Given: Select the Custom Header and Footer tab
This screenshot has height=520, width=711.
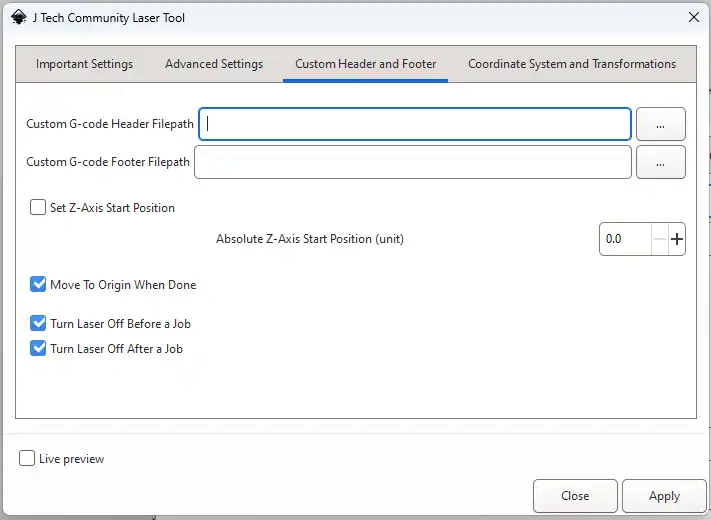Looking at the screenshot, I should click(365, 64).
